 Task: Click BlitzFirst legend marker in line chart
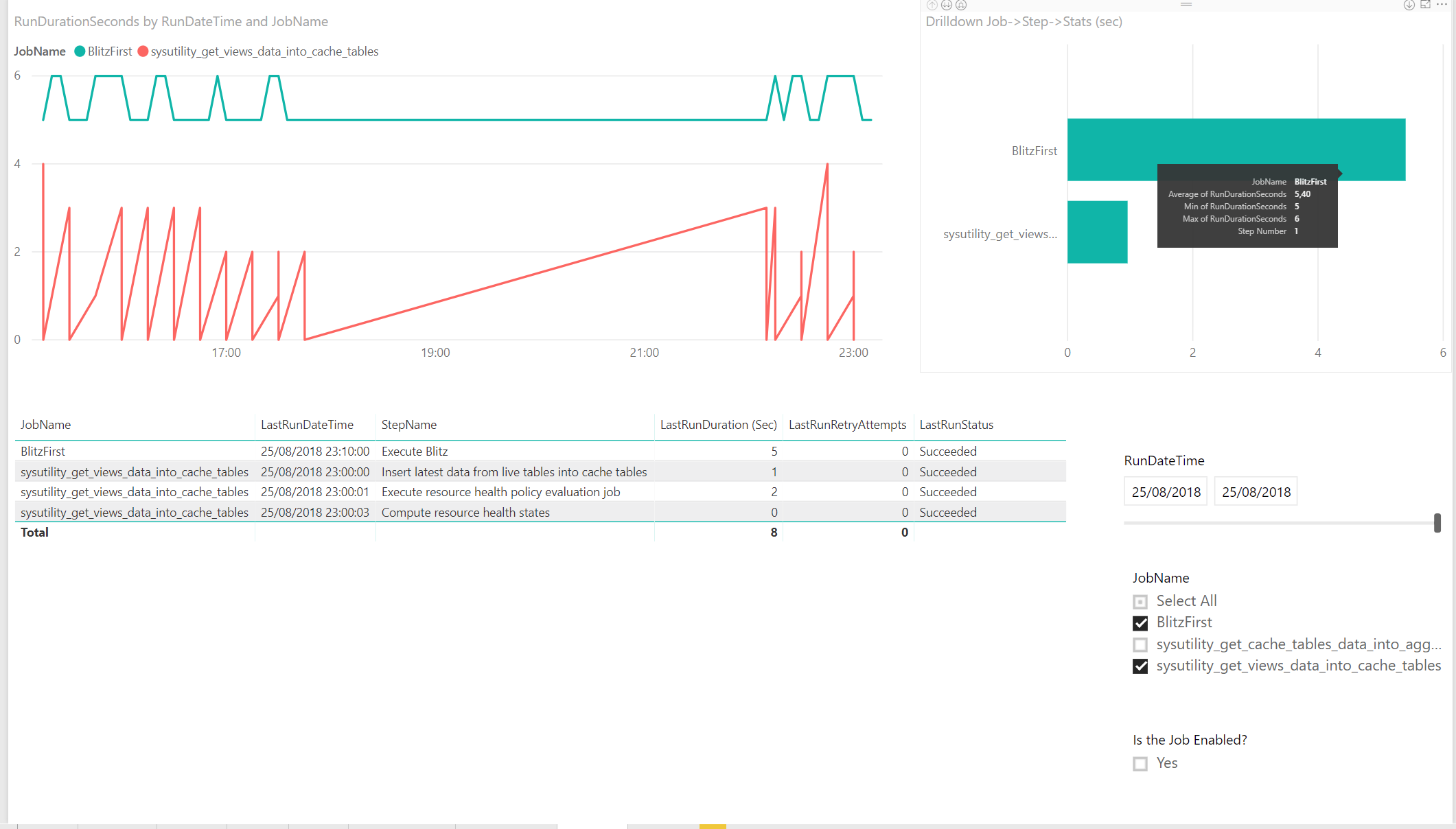point(80,51)
